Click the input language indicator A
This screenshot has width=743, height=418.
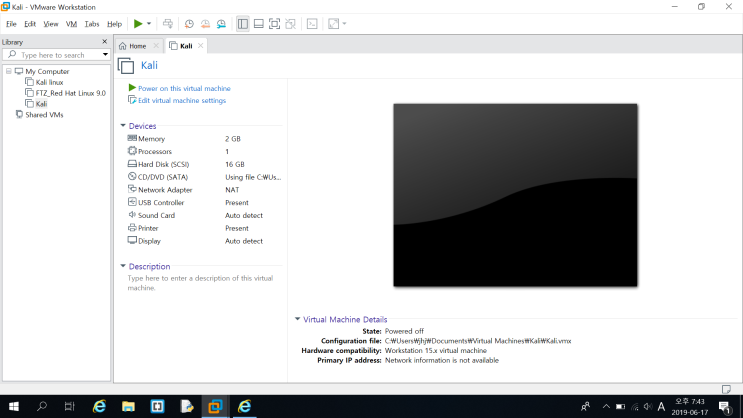click(661, 406)
